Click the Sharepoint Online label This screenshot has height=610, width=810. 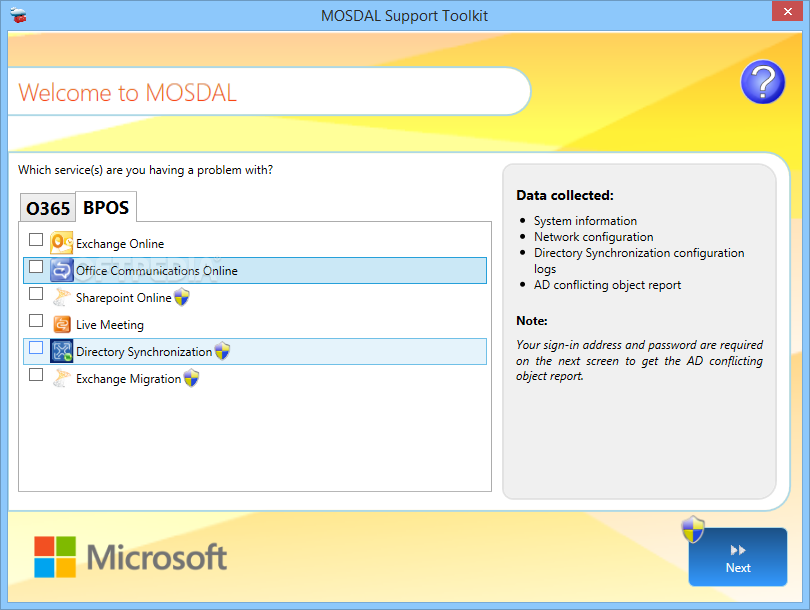tap(123, 298)
